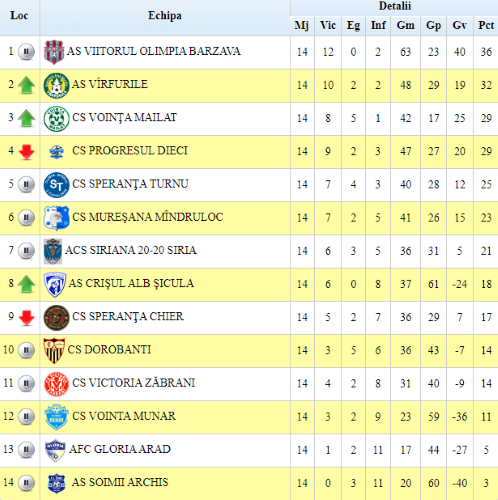Click the CS Voința Mailat green badge
This screenshot has width=498, height=500.
(56, 119)
